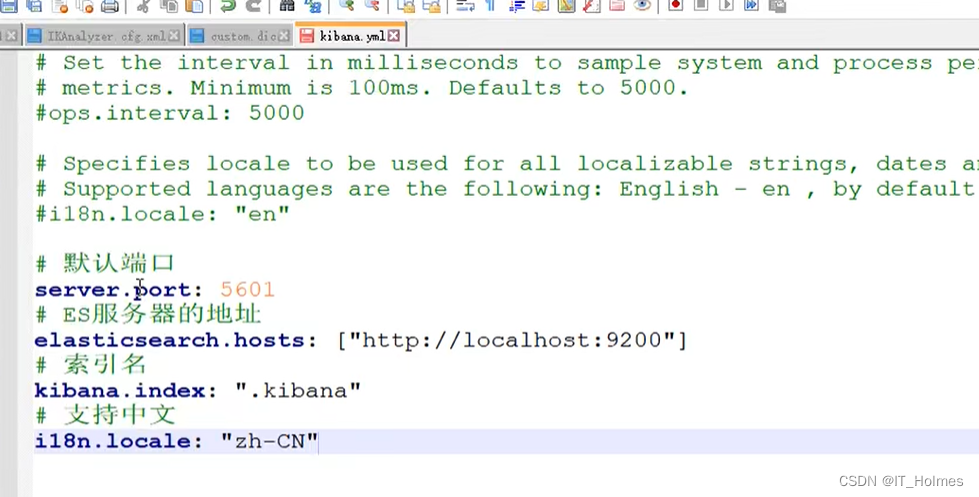The width and height of the screenshot is (979, 497).
Task: Click comment 'Specifies locale to be used'
Action: point(255,164)
